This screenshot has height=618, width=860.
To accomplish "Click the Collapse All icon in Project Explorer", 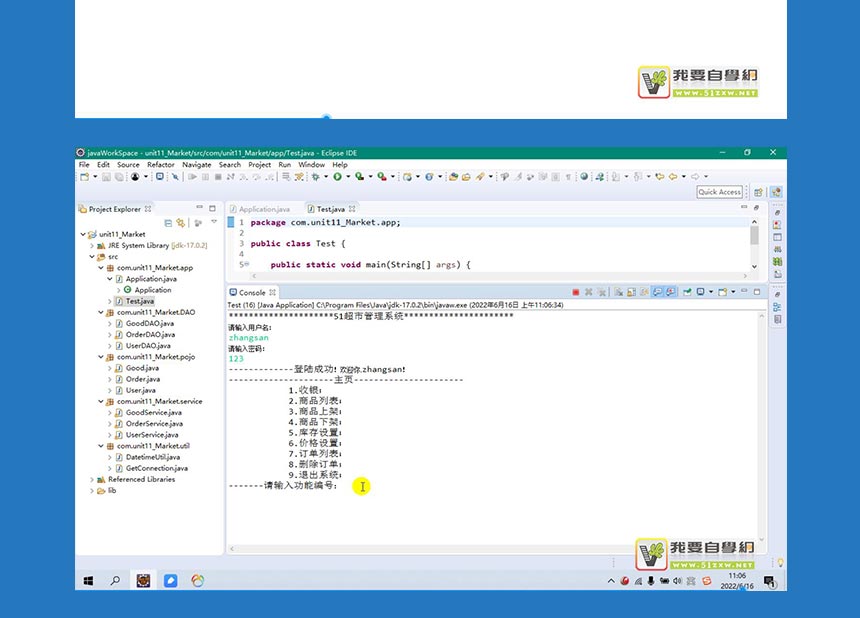I will [x=168, y=223].
